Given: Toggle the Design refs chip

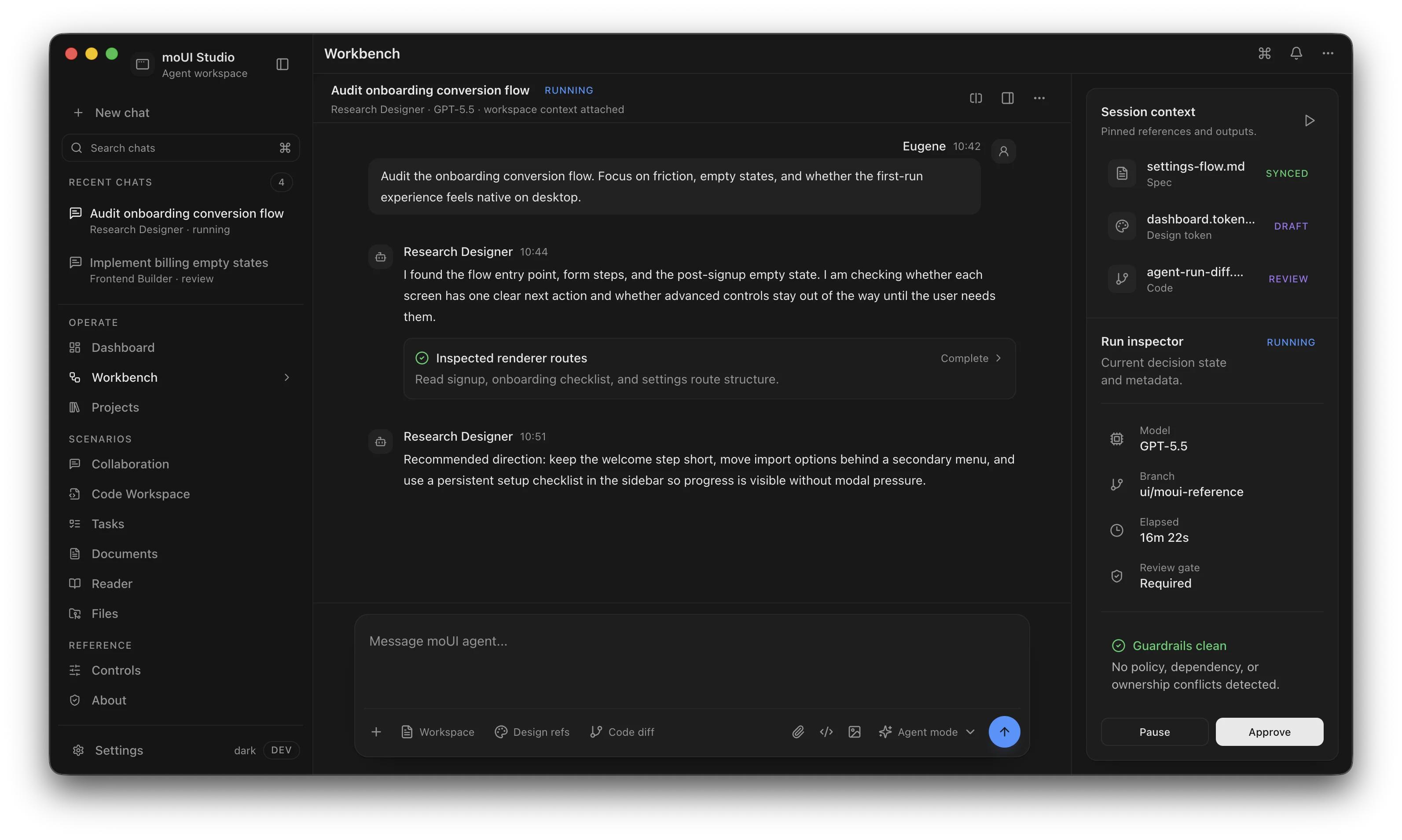Looking at the screenshot, I should click(532, 732).
